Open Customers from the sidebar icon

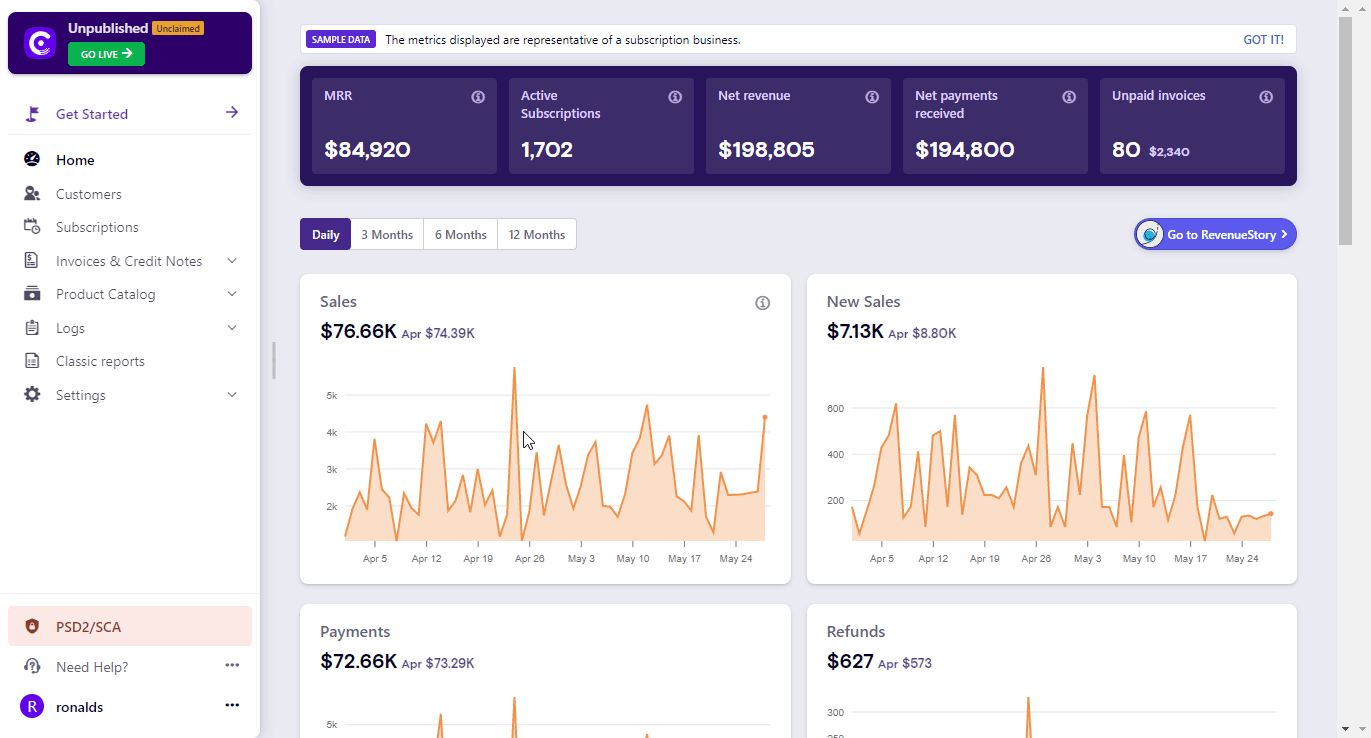32,194
